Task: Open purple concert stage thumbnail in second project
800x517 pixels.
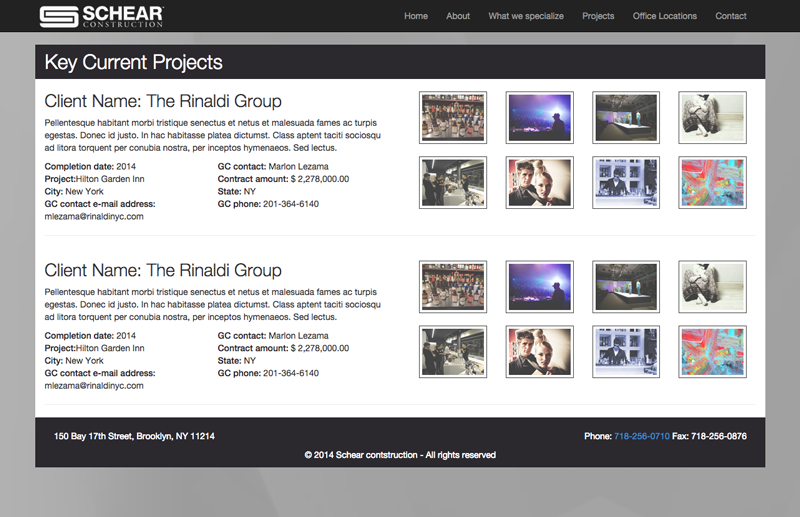Action: click(539, 287)
